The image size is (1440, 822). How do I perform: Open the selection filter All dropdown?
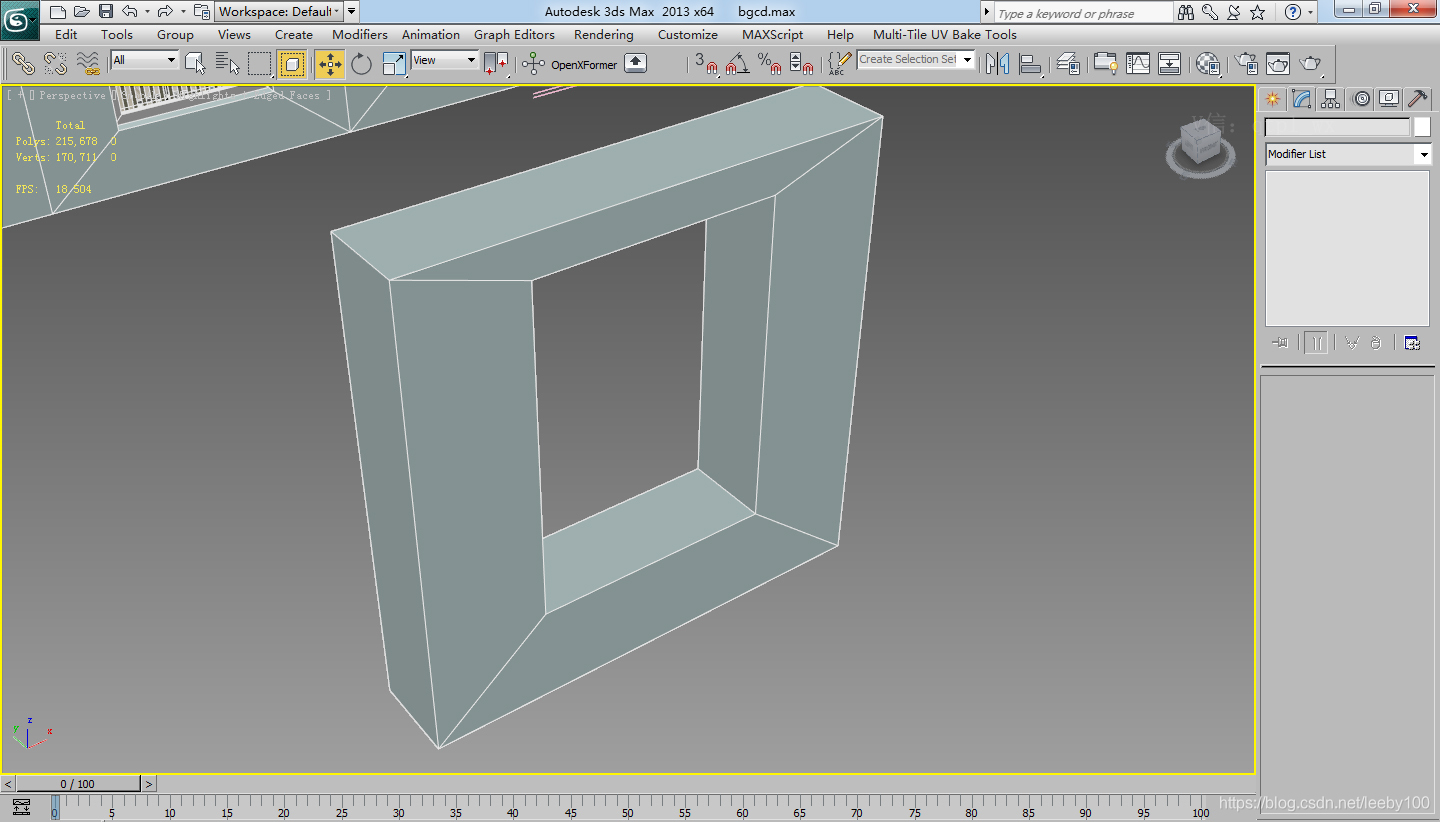[144, 60]
